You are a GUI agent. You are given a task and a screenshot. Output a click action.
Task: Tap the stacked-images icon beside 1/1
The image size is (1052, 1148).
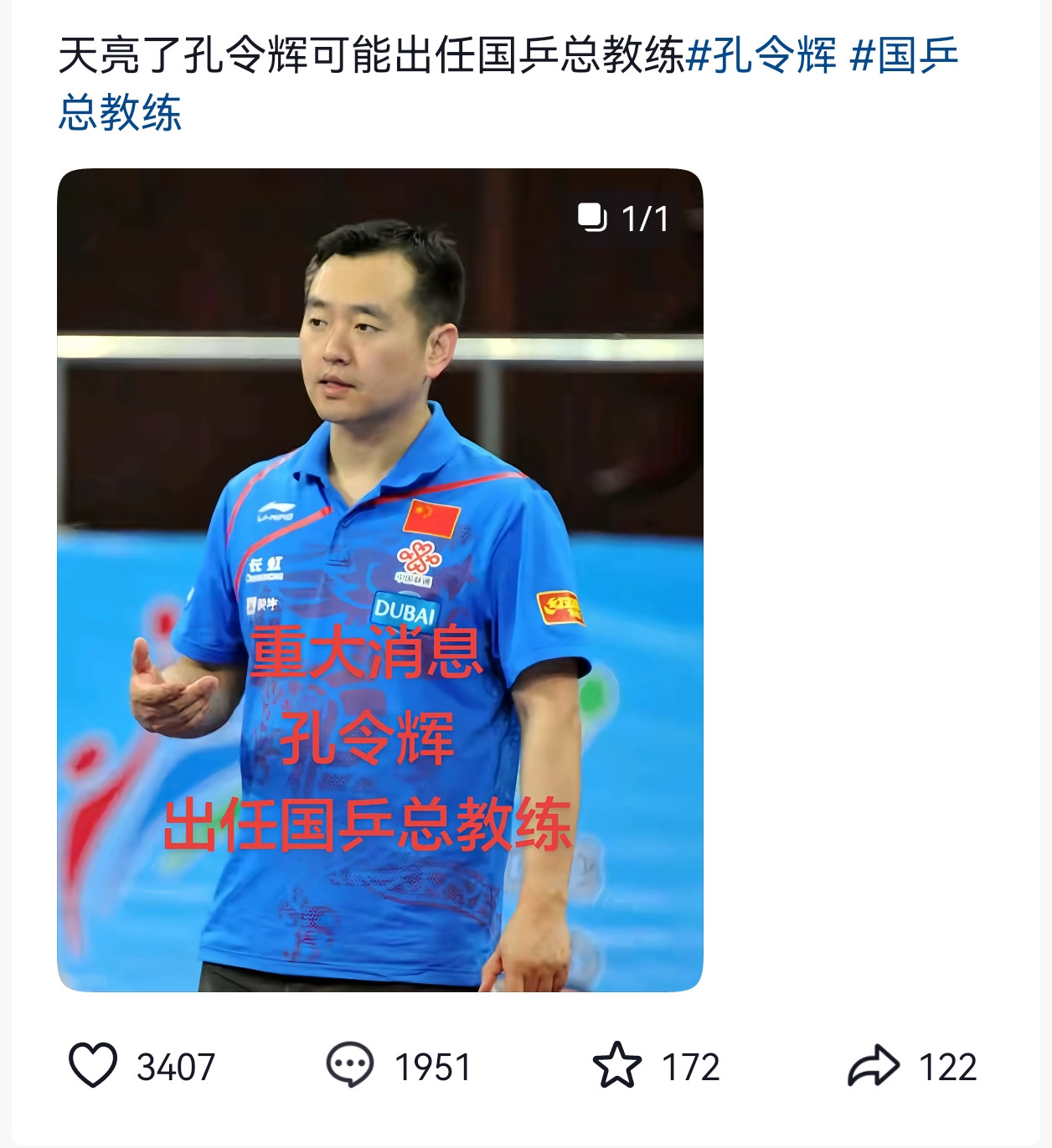592,218
